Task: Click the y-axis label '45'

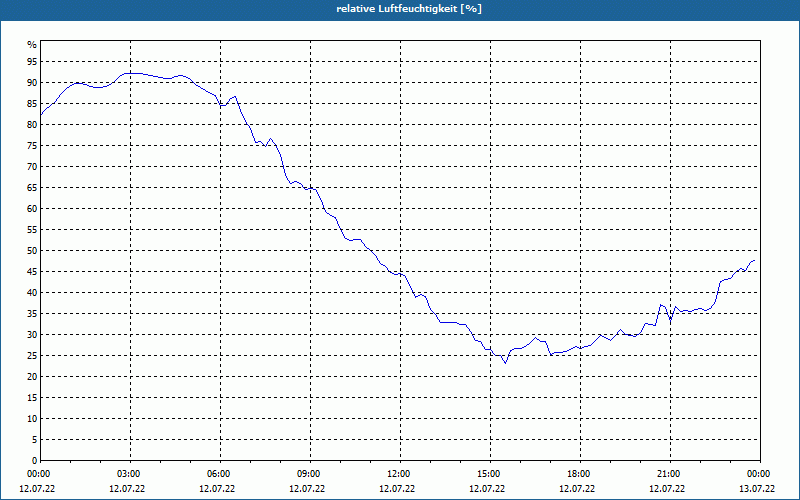Action: [x=32, y=271]
